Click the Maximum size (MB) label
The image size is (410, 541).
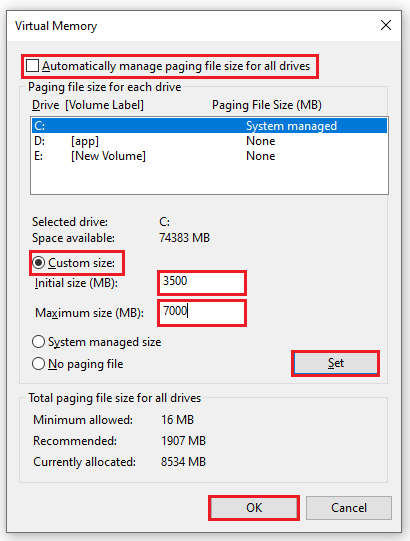(89, 313)
